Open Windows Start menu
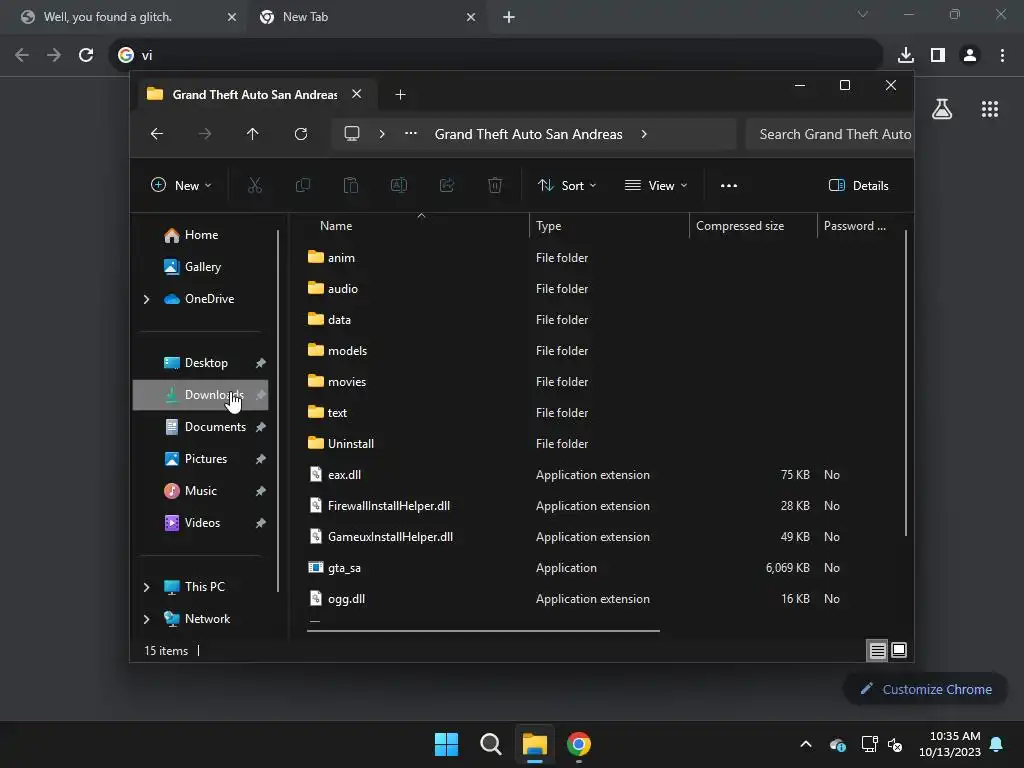Image resolution: width=1024 pixels, height=768 pixels. [447, 744]
